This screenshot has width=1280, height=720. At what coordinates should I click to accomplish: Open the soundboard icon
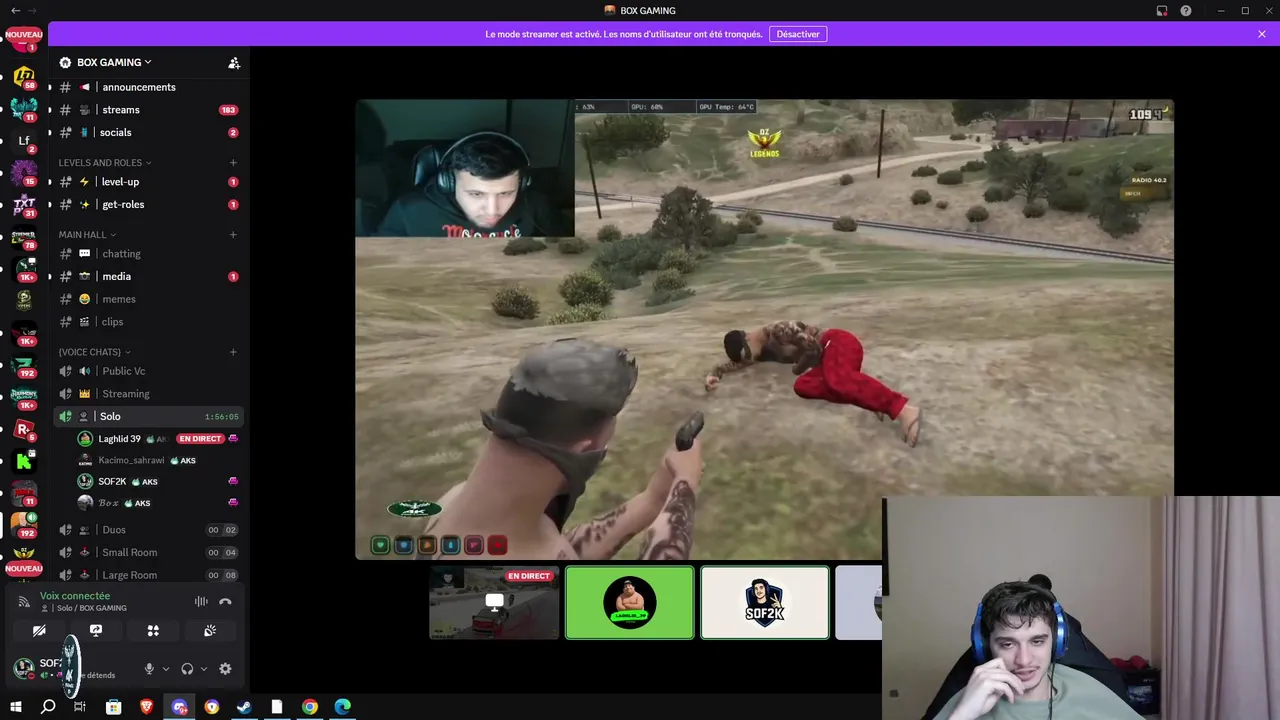[210, 631]
